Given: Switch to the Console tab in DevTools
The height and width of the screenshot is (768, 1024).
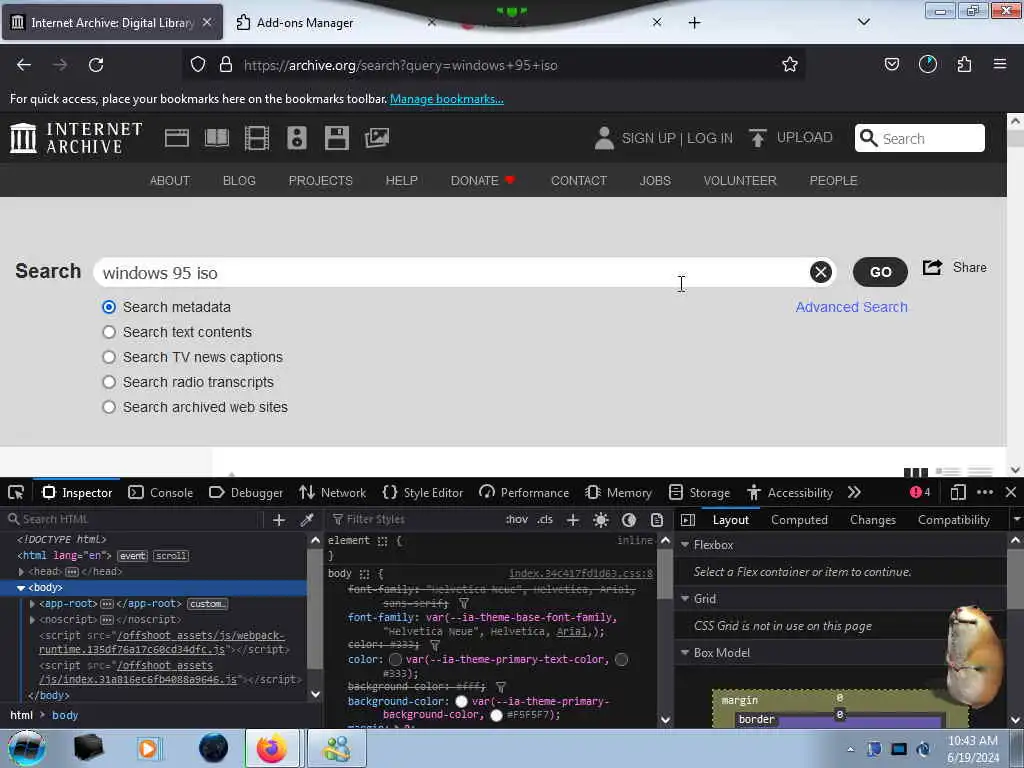Looking at the screenshot, I should coord(160,492).
